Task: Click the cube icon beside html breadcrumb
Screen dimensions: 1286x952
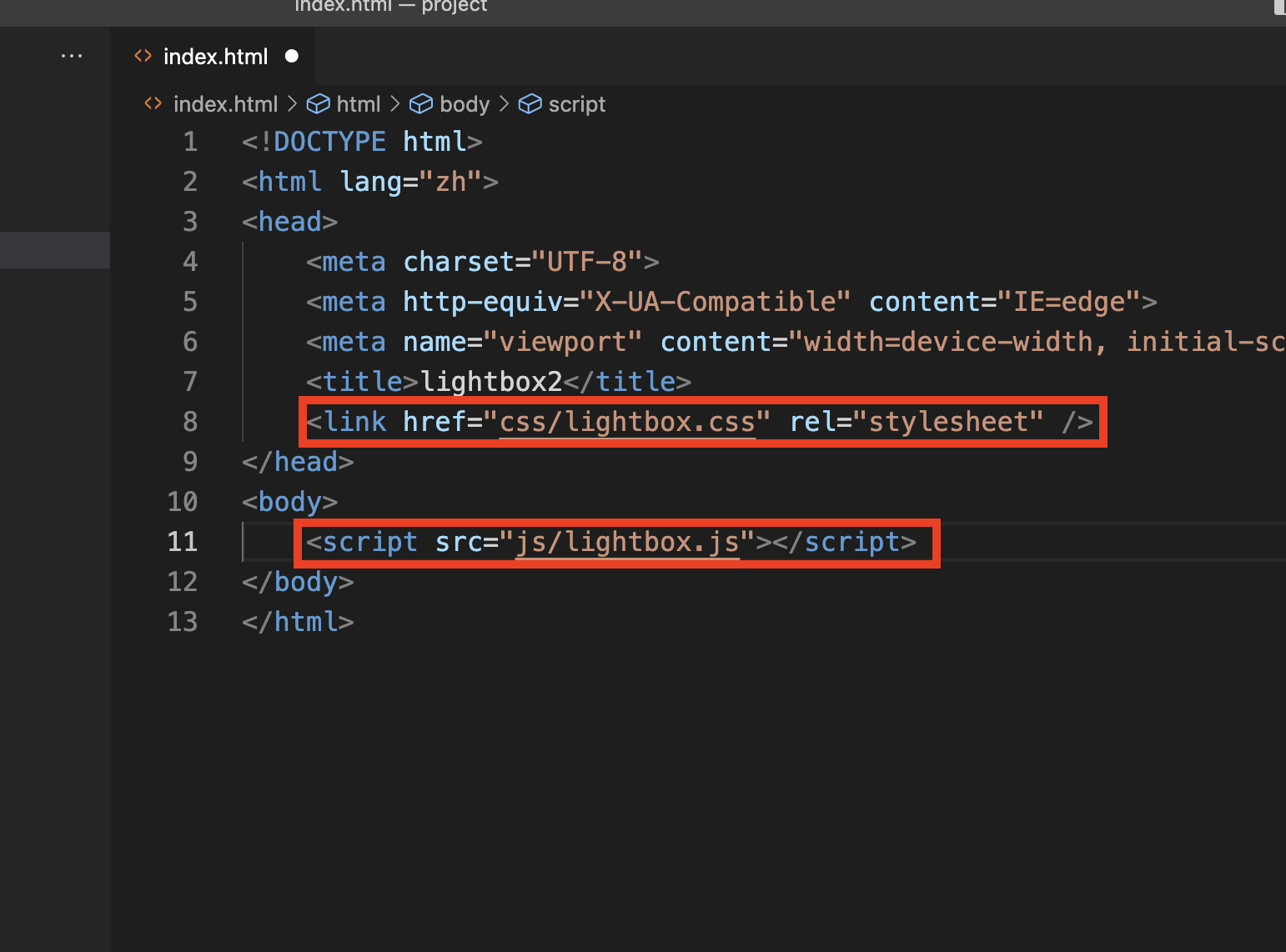Action: point(319,103)
